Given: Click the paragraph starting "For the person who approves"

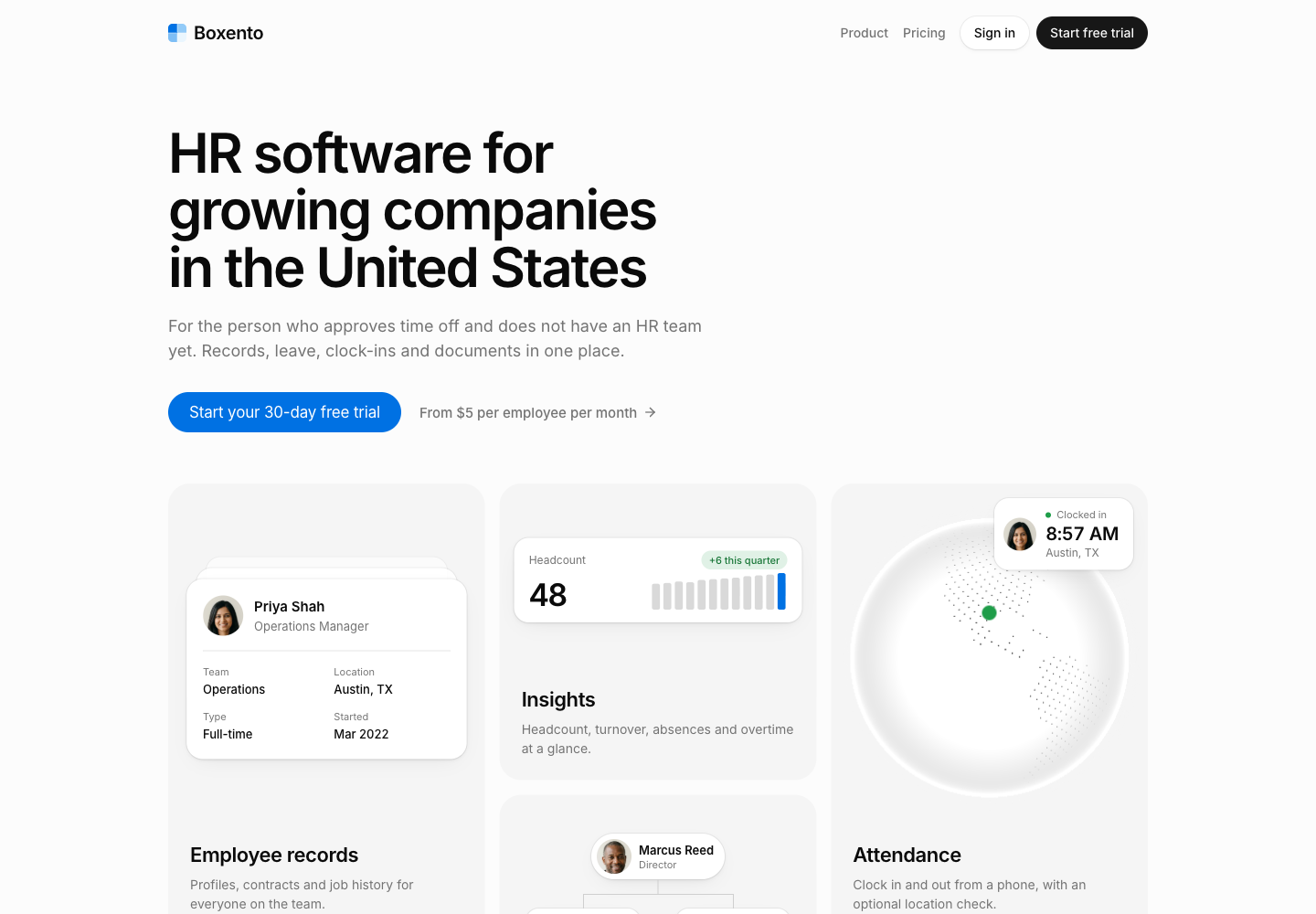Looking at the screenshot, I should (435, 338).
